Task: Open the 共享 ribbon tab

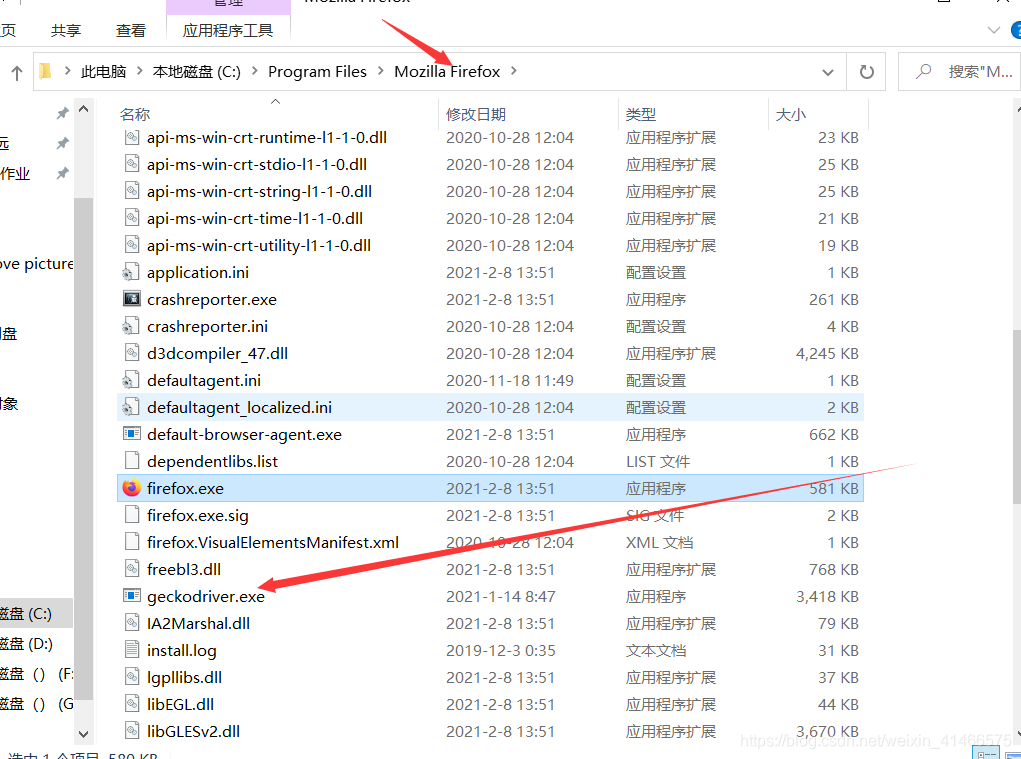Action: click(x=66, y=31)
